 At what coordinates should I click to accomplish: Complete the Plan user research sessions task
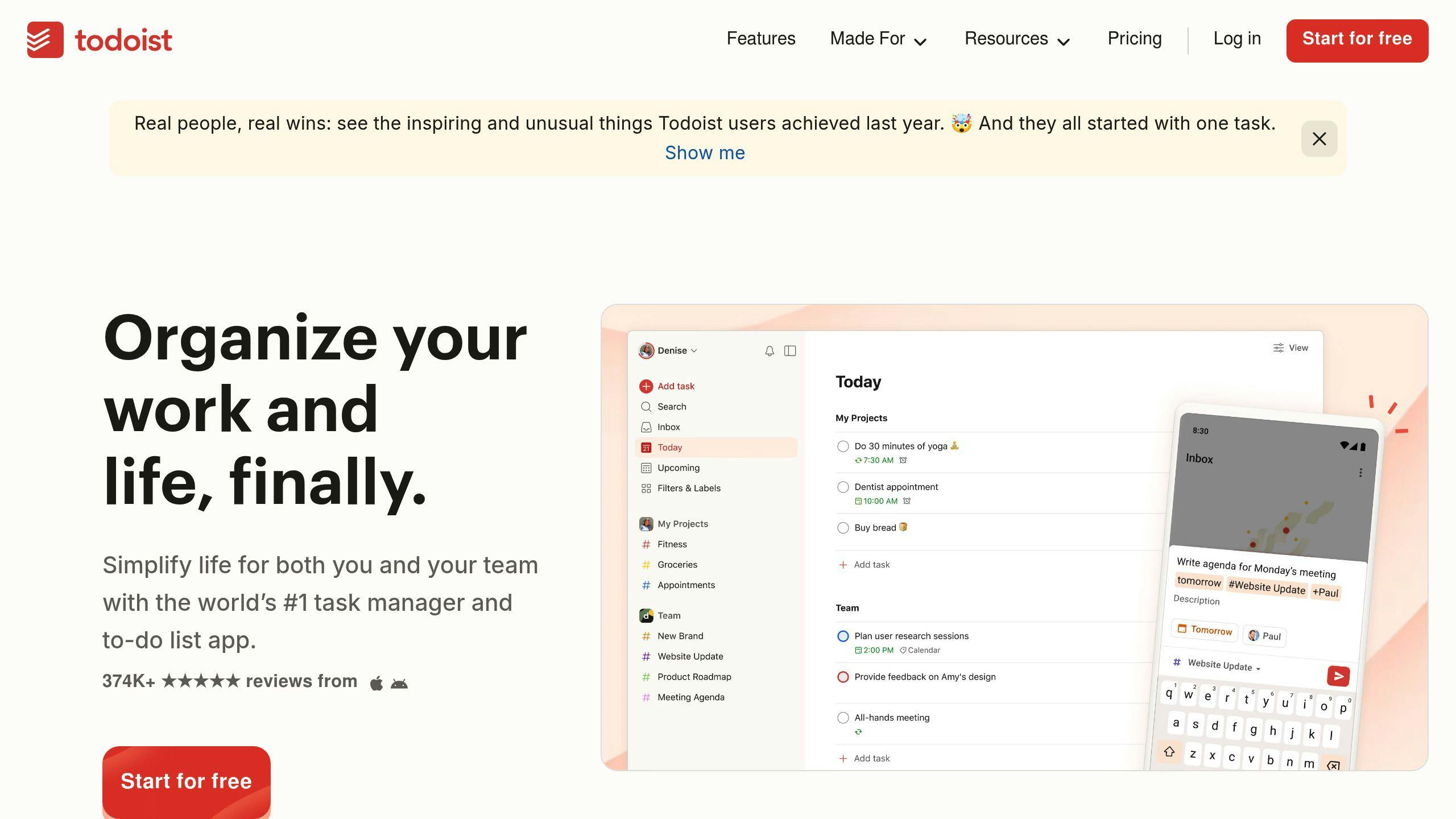[x=843, y=636]
